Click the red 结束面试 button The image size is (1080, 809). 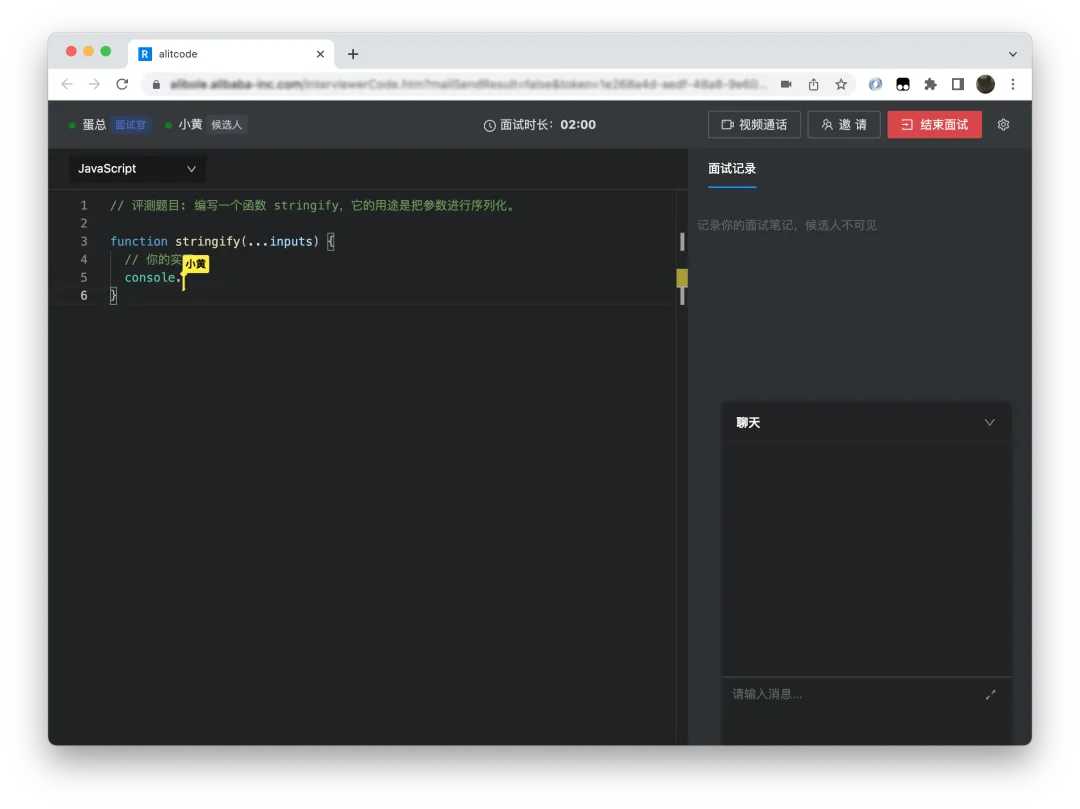tap(934, 124)
